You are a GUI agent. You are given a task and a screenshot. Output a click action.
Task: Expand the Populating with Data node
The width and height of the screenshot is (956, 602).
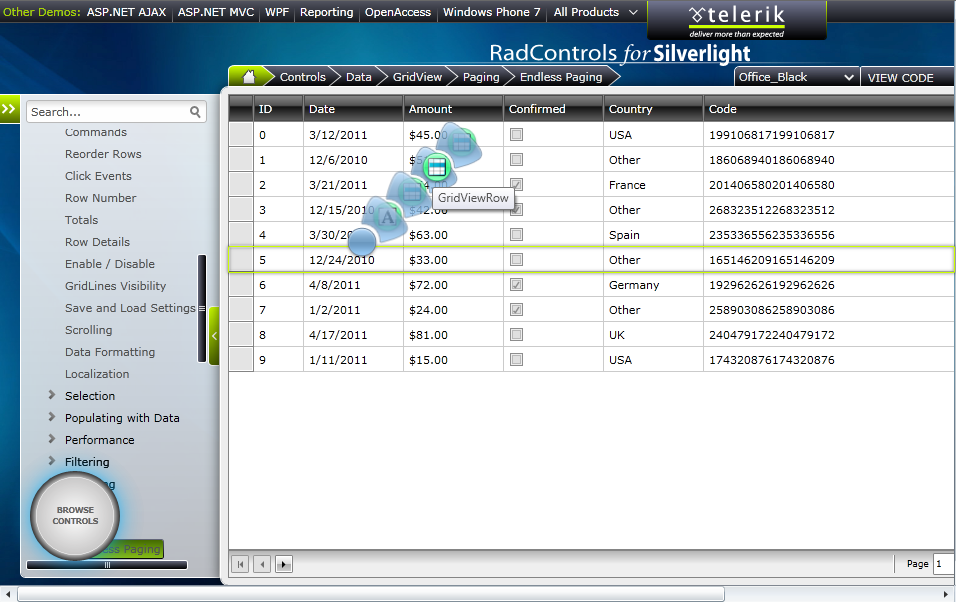click(52, 417)
